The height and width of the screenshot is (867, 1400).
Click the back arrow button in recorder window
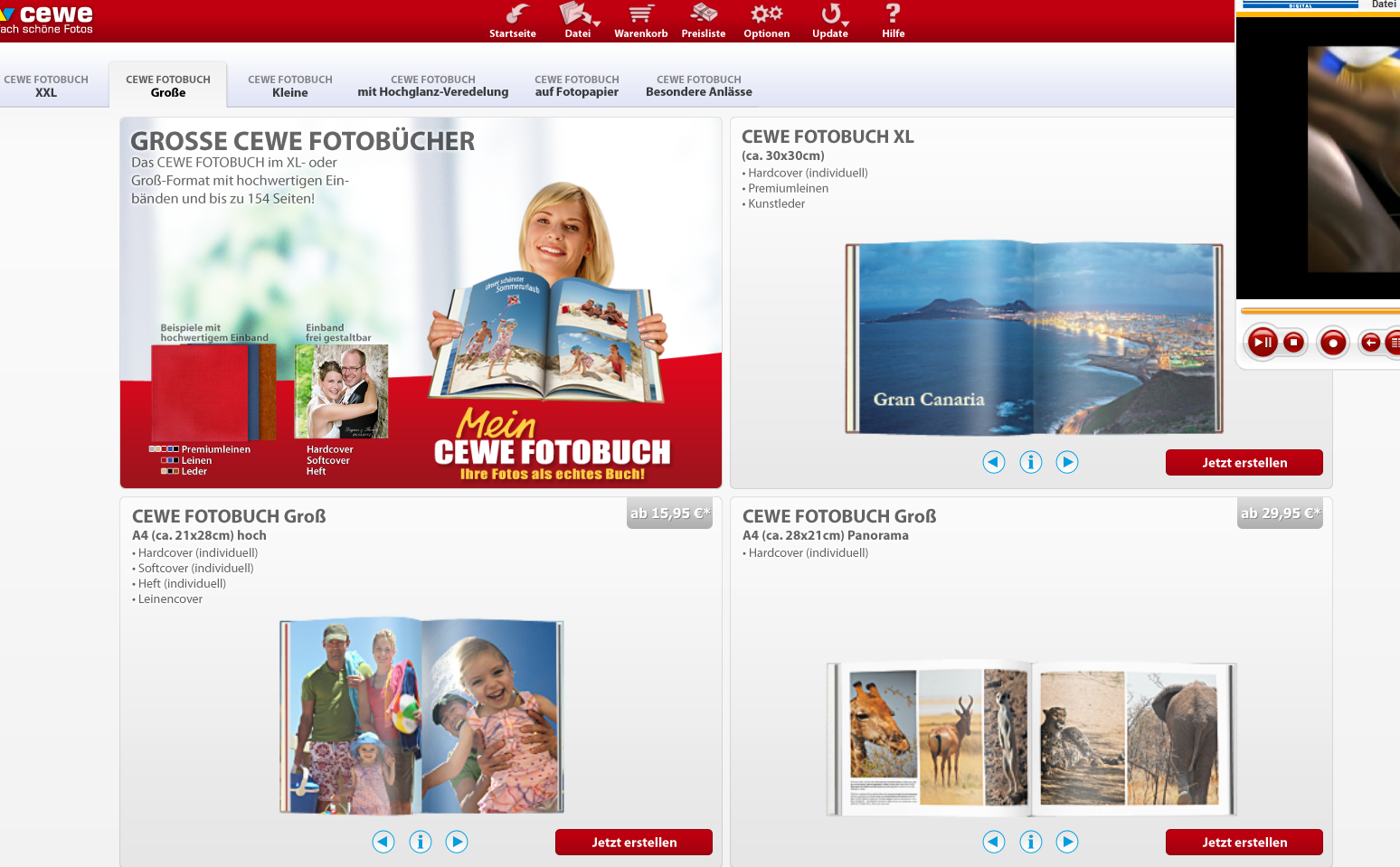1370,342
